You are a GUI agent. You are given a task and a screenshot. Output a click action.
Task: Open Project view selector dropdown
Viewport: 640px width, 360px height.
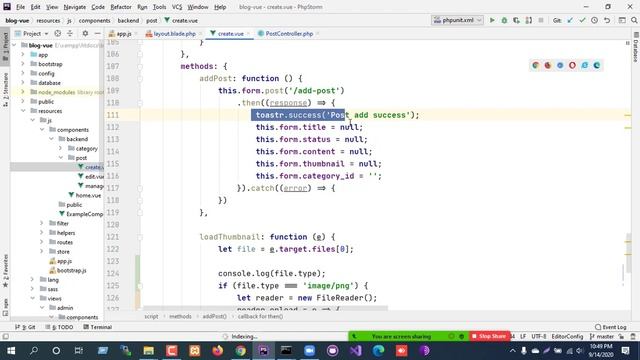pos(32,33)
